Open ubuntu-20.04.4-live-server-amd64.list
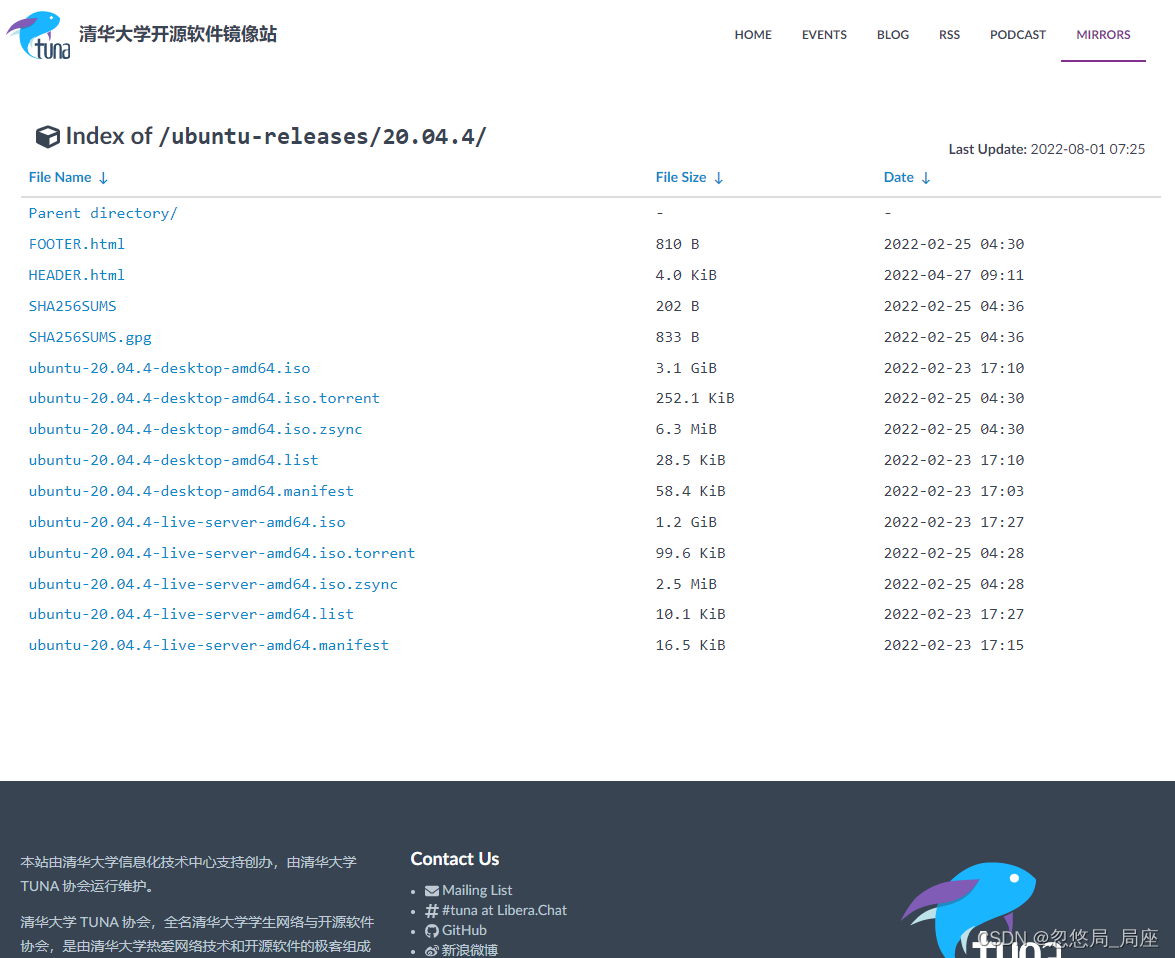 191,614
